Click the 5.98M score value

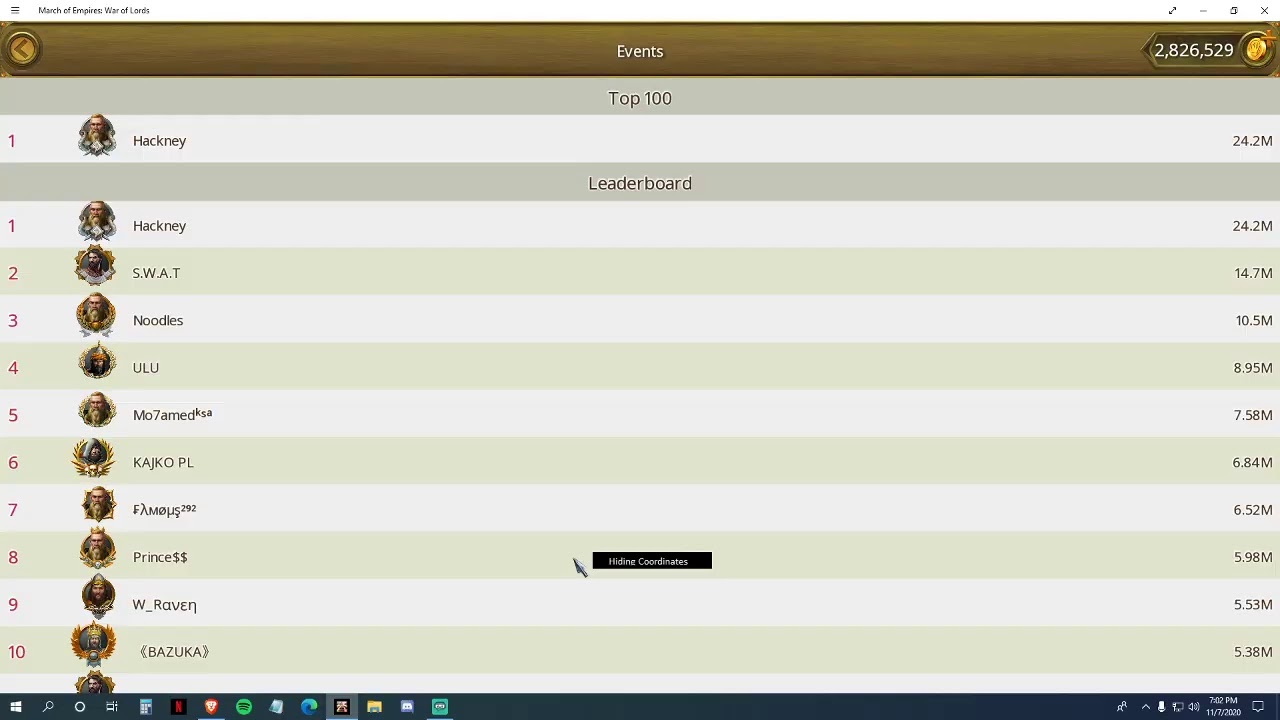click(x=1253, y=557)
